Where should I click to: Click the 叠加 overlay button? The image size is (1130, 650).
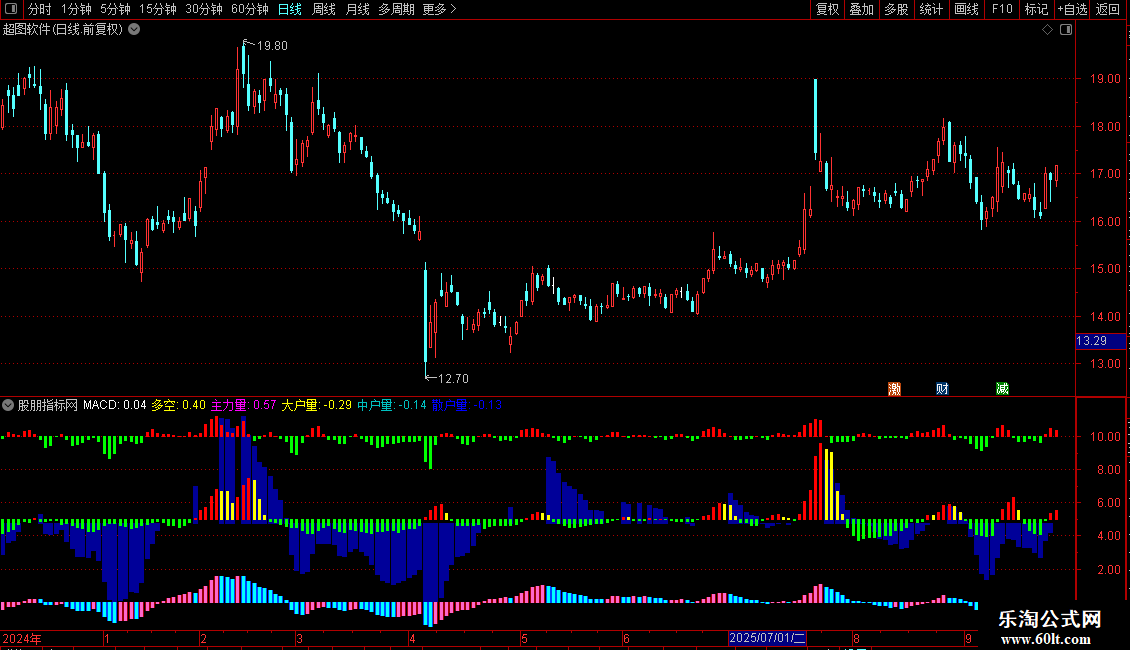tap(861, 9)
